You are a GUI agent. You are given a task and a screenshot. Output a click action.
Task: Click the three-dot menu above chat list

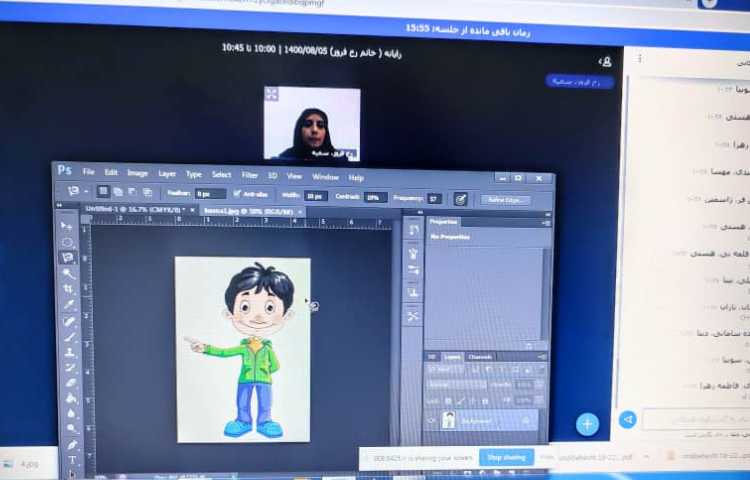coord(640,58)
